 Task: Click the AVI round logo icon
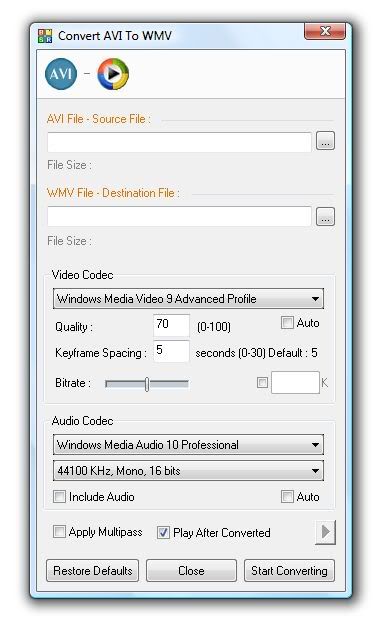61,74
